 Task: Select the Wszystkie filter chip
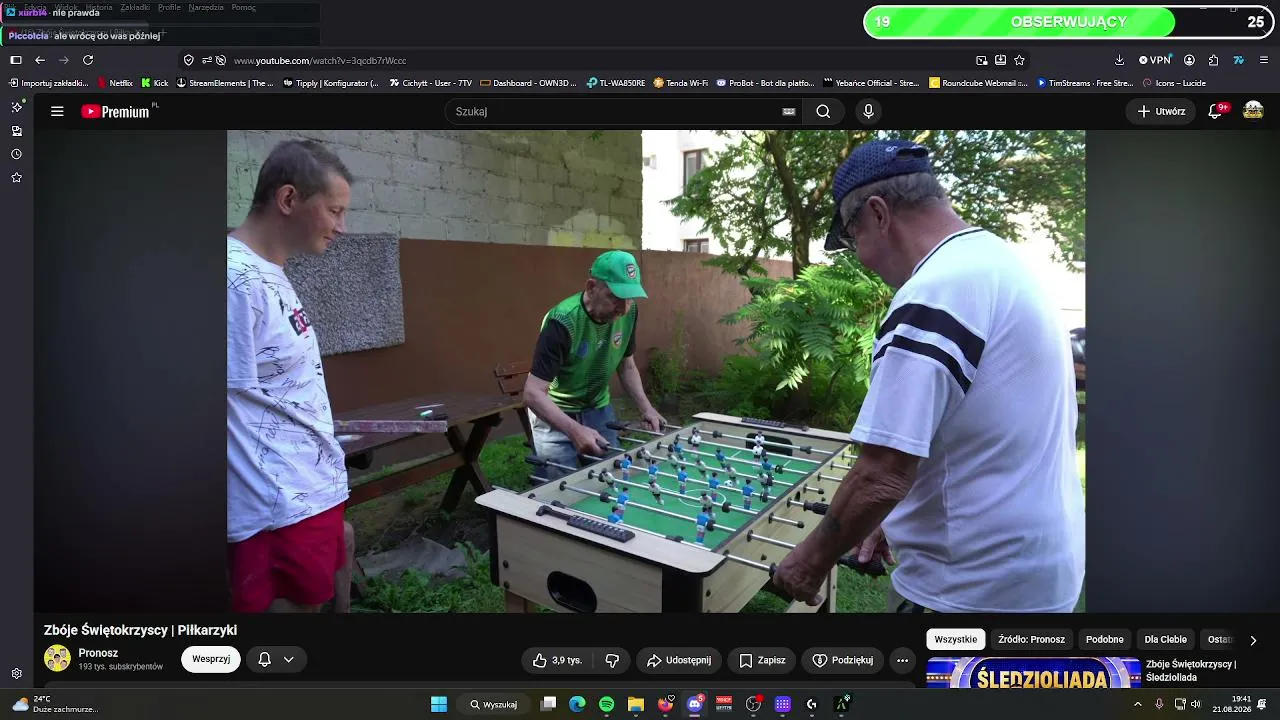(x=955, y=639)
